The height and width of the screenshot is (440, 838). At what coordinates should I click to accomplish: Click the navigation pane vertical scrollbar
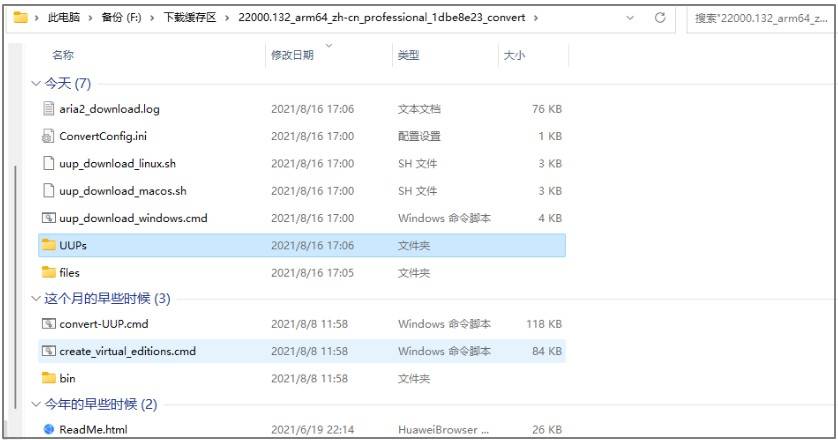pyautogui.click(x=15, y=286)
